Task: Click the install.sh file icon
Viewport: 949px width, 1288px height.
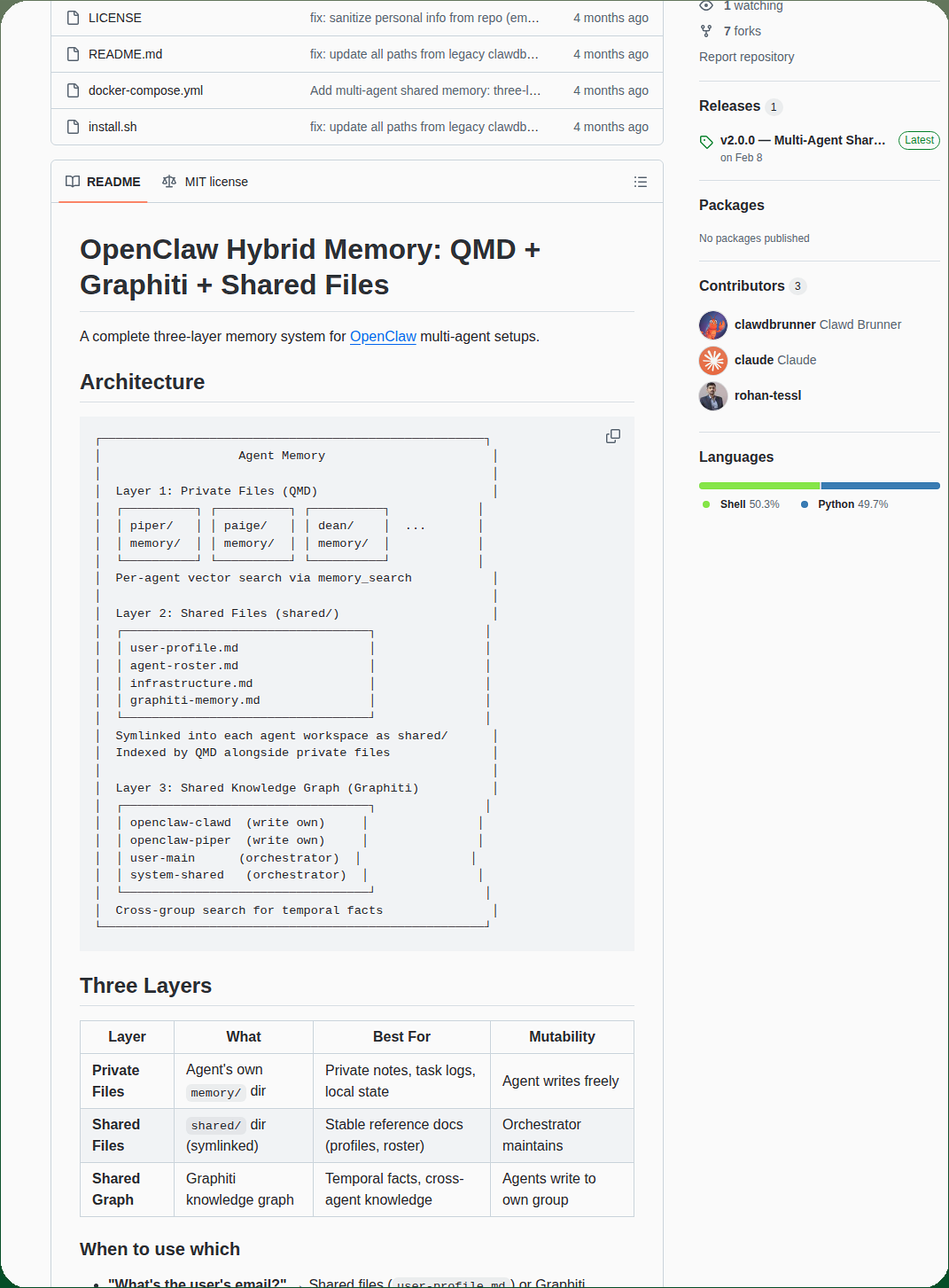Action: 74,127
